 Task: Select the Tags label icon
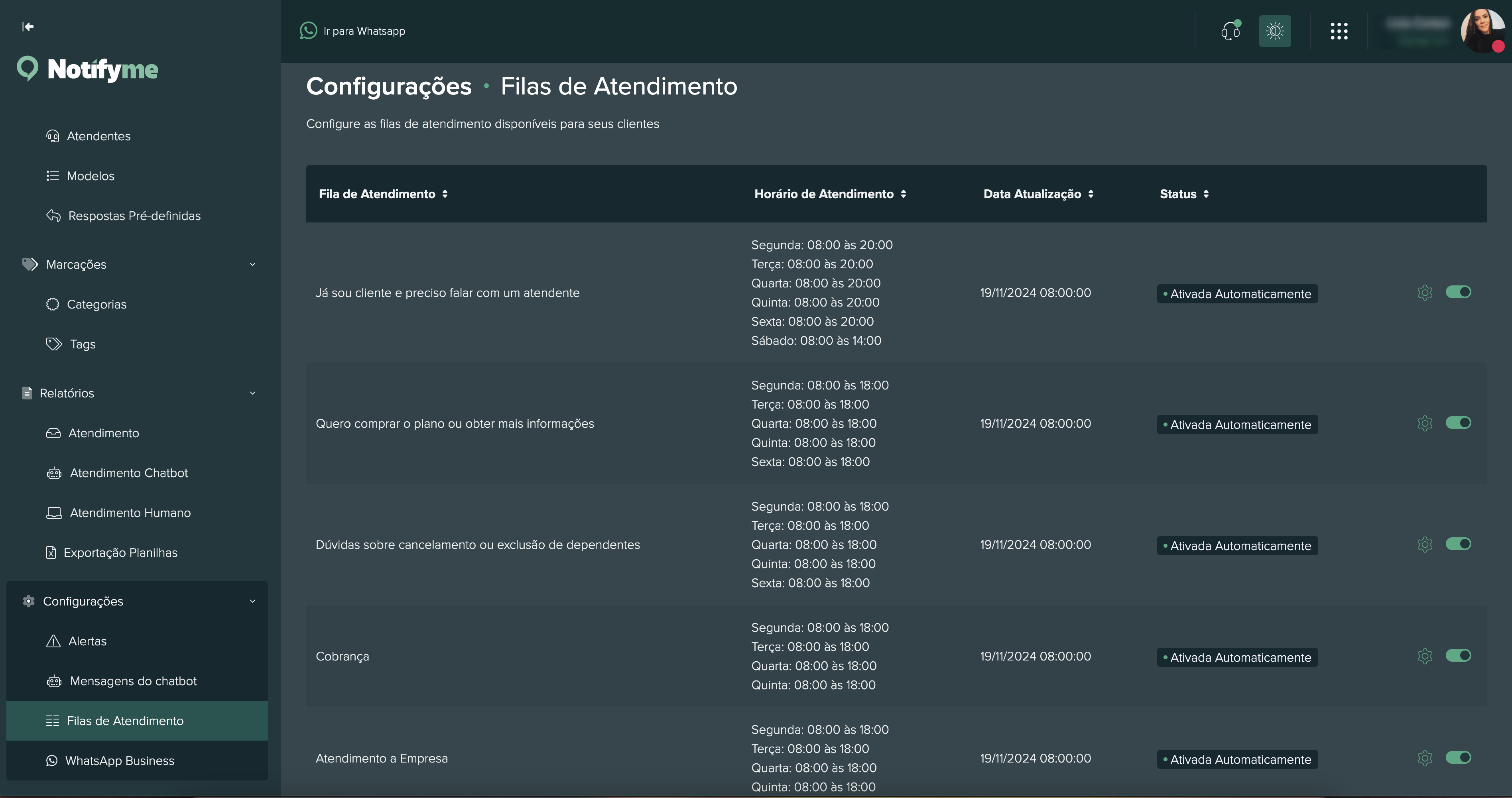click(x=53, y=344)
